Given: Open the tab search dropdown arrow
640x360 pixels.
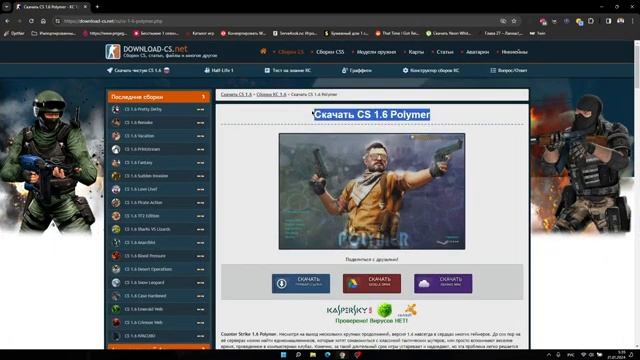Looking at the screenshot, I should 7,7.
